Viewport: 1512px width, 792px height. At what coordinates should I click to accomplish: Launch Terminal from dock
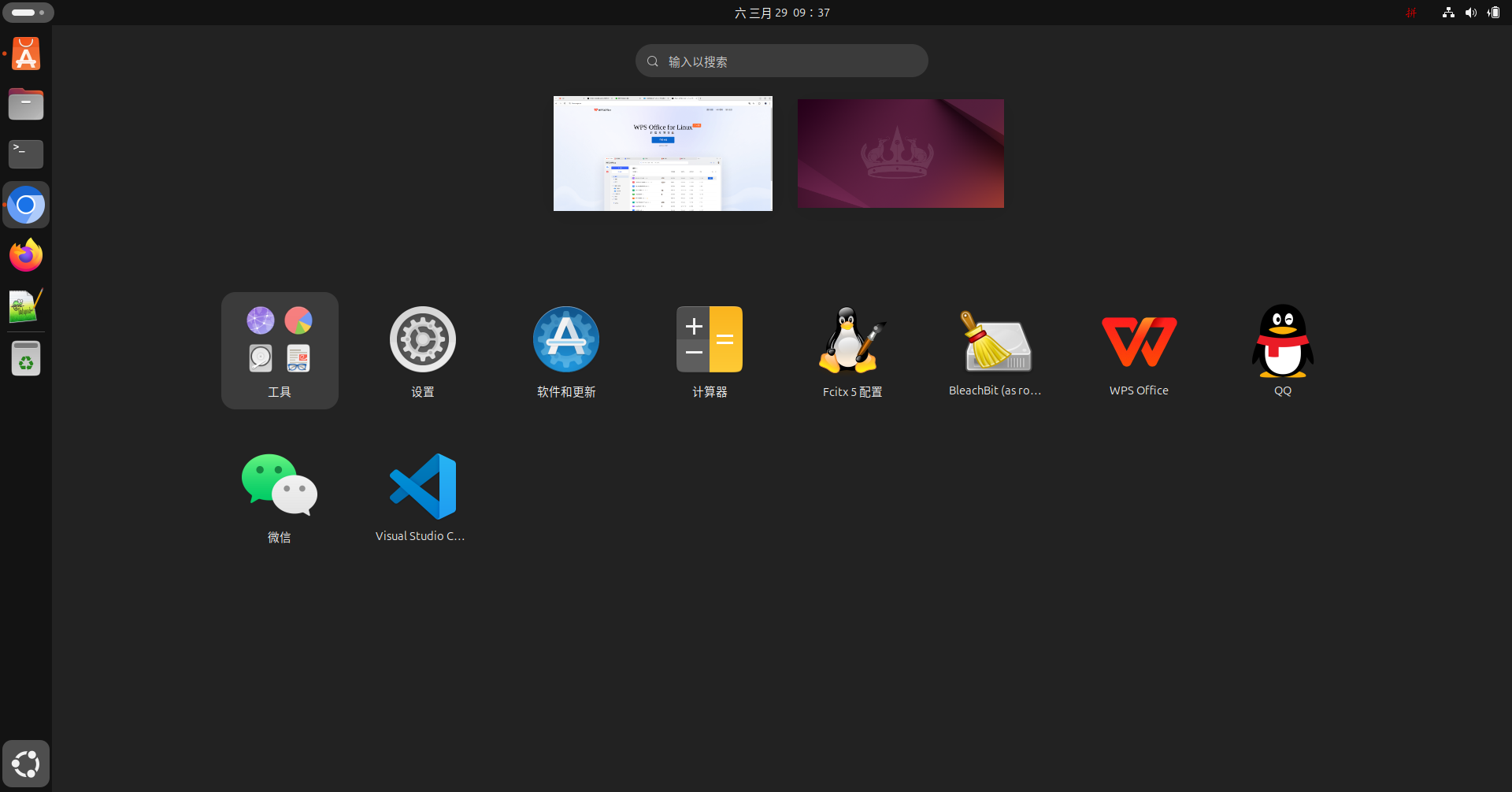(x=26, y=154)
